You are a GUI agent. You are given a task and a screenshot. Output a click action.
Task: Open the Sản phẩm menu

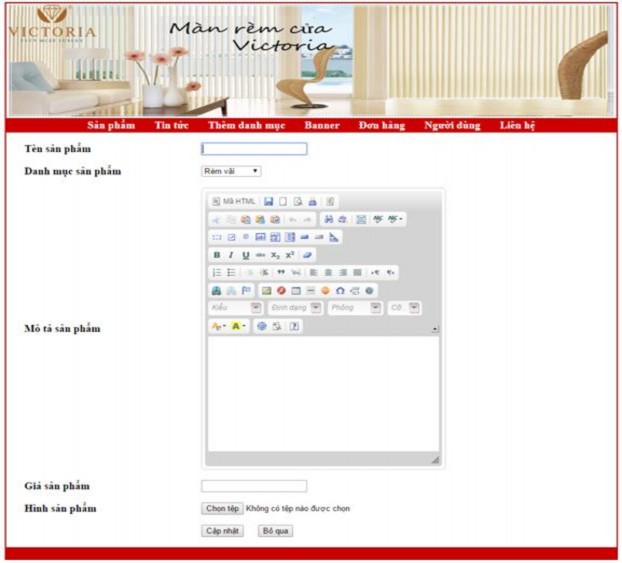tap(110, 126)
